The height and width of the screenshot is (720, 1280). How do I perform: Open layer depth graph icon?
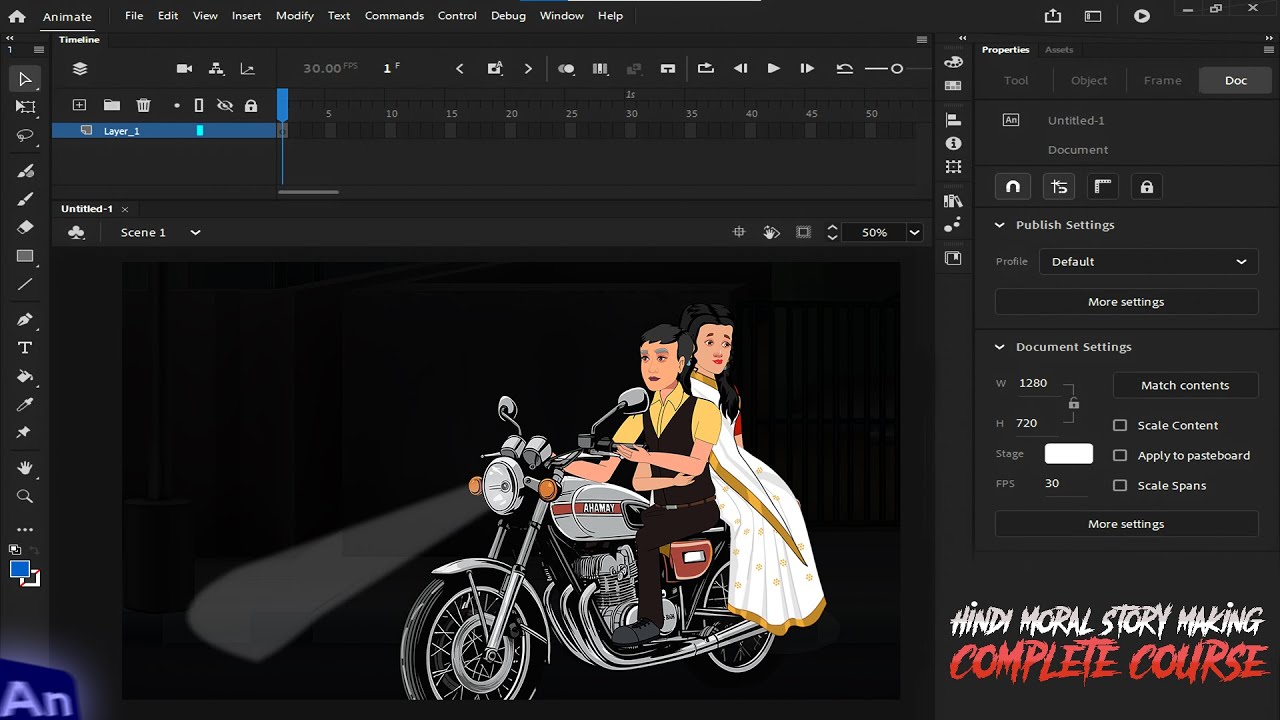click(x=247, y=68)
